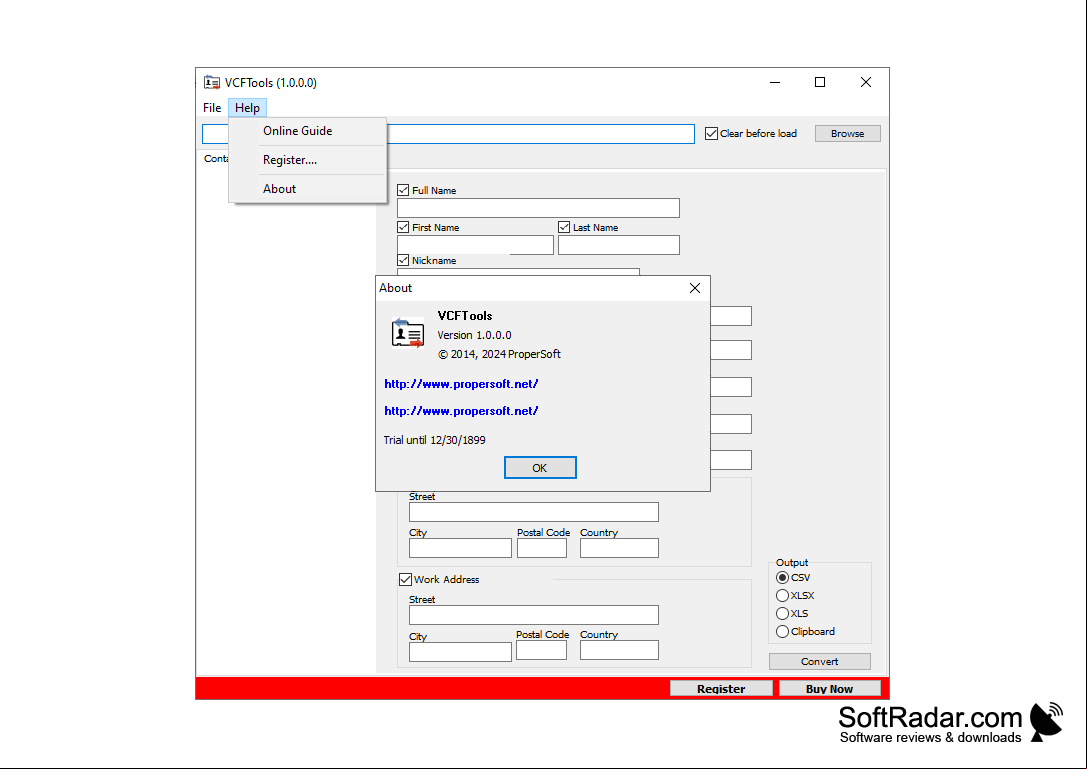The image size is (1087, 769).
Task: Uncheck the Nickname checkbox
Action: coord(403,260)
